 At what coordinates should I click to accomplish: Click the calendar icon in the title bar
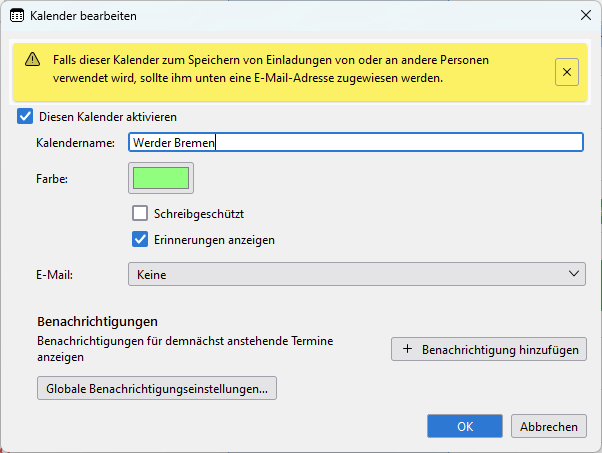coord(17,16)
